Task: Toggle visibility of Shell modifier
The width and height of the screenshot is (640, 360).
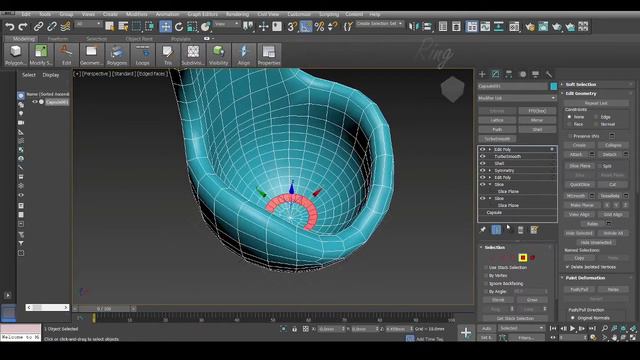Action: pos(482,163)
